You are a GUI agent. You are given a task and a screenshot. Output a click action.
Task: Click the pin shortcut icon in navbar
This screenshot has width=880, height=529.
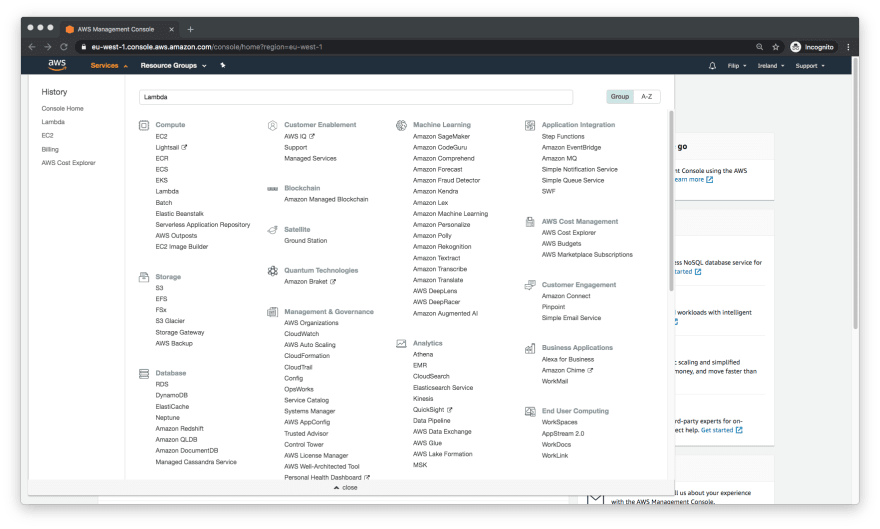[223, 66]
